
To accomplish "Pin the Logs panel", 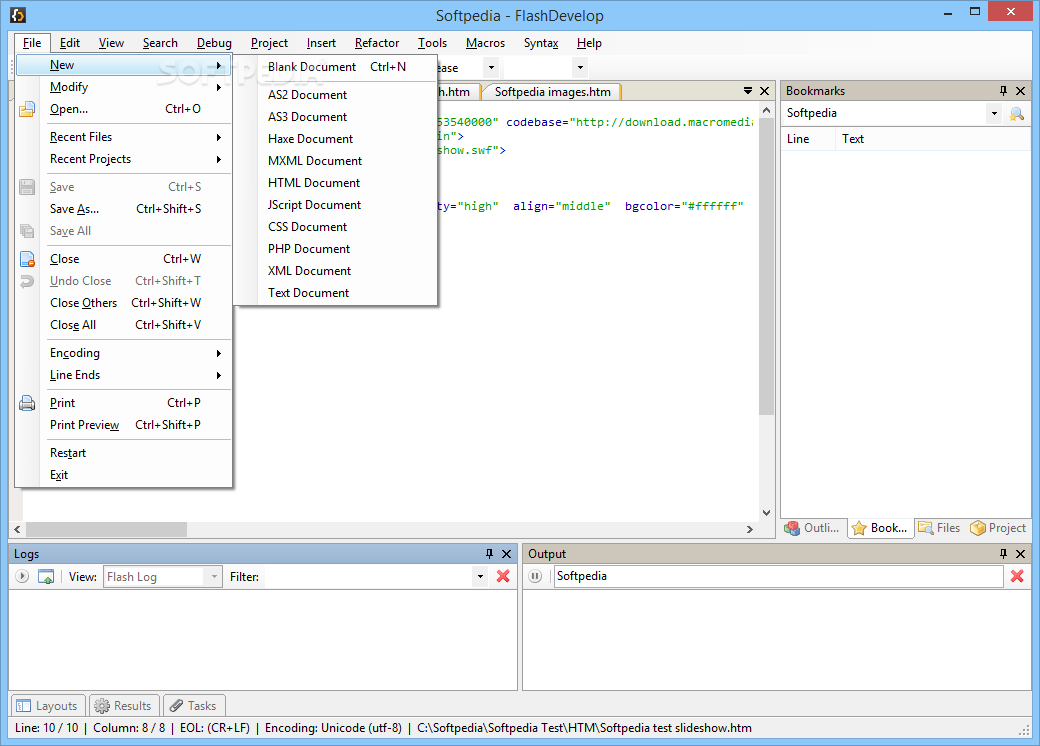I will click(x=489, y=554).
